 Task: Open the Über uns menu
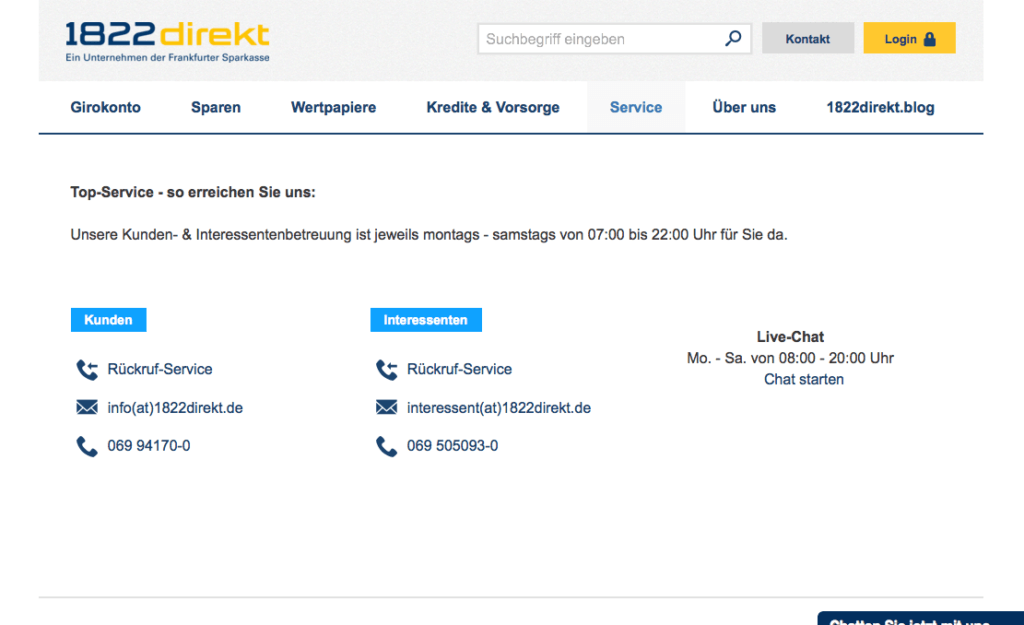[744, 107]
